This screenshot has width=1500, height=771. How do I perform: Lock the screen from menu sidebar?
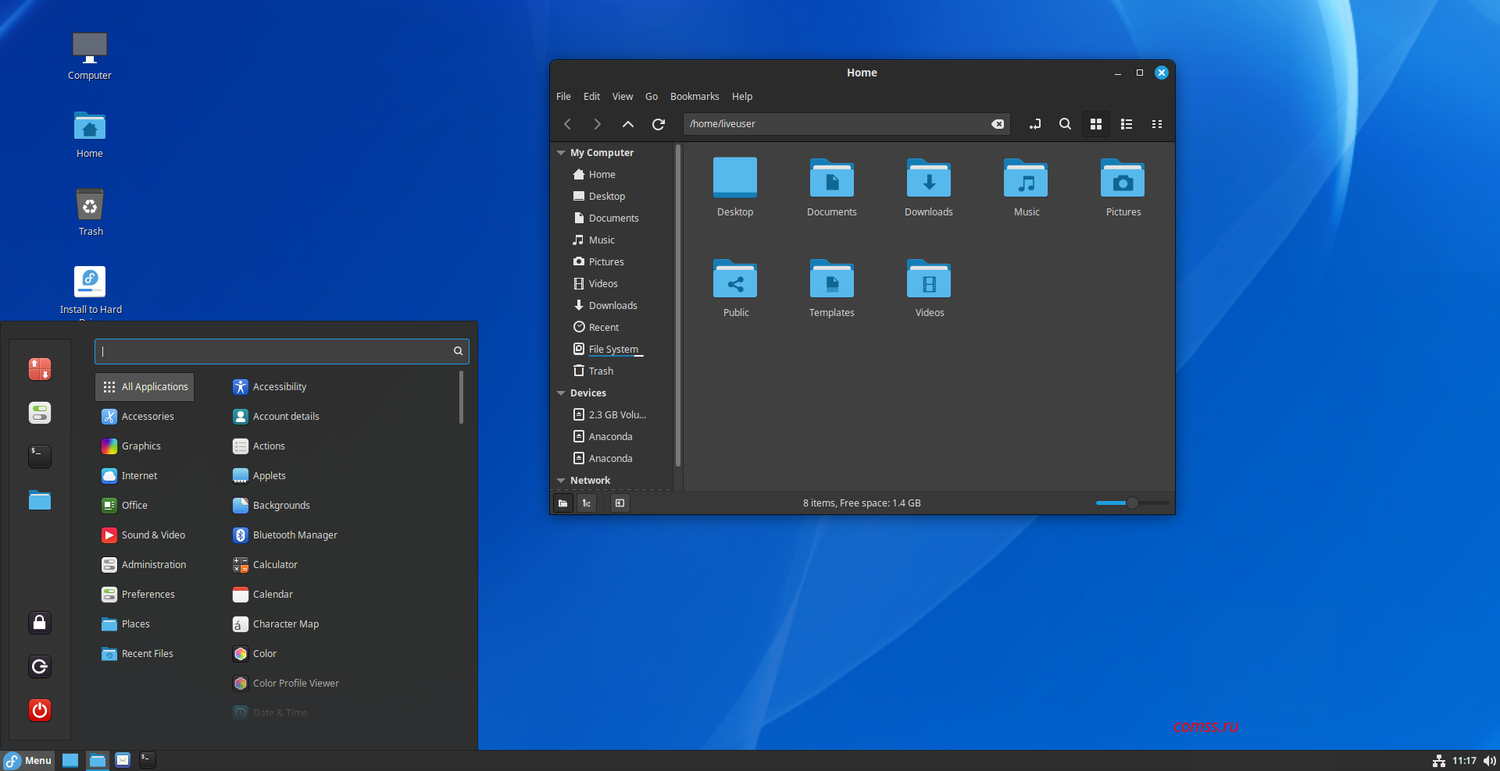(x=39, y=623)
